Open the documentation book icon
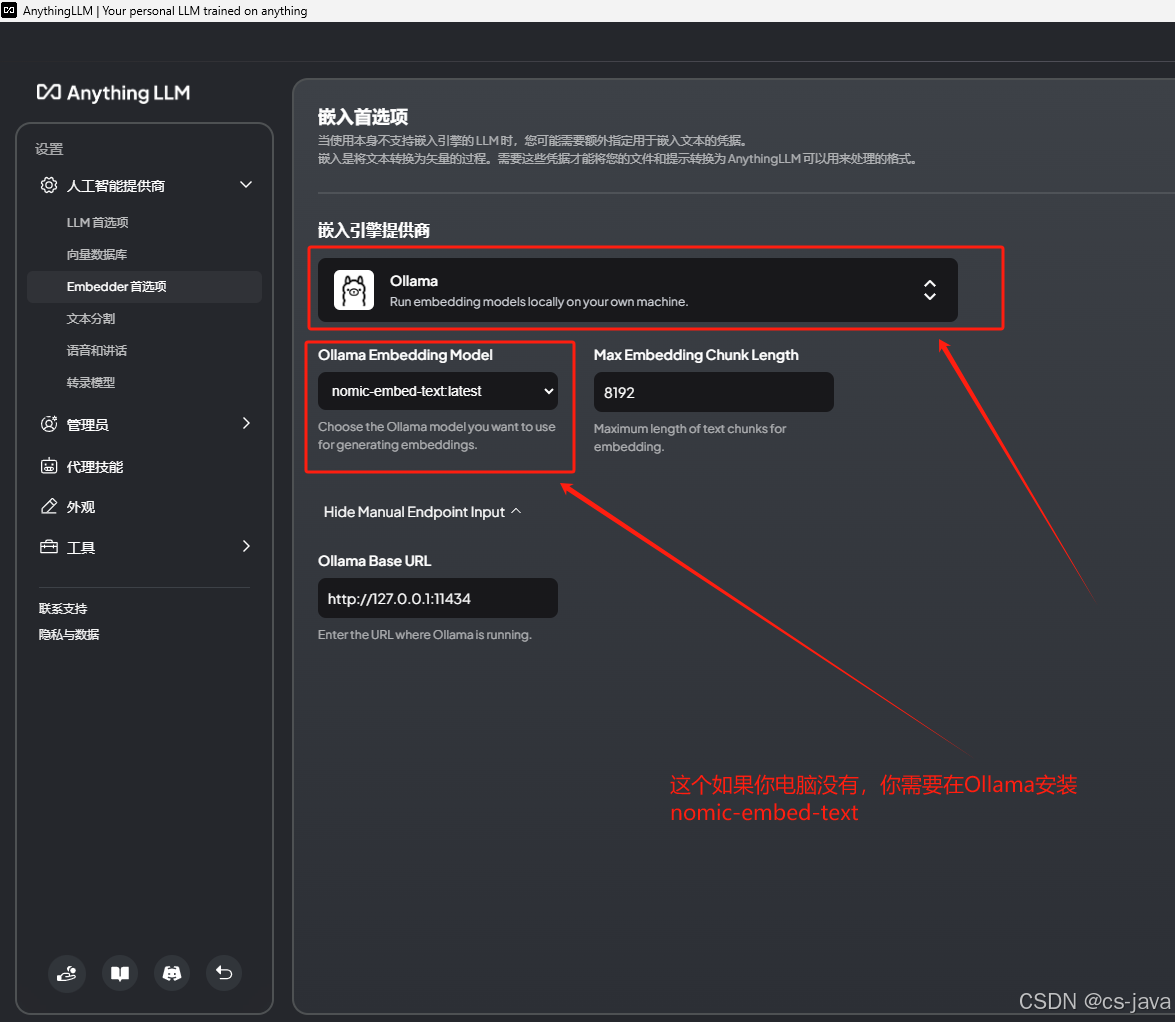Screen dimensions: 1175x1022 120,973
